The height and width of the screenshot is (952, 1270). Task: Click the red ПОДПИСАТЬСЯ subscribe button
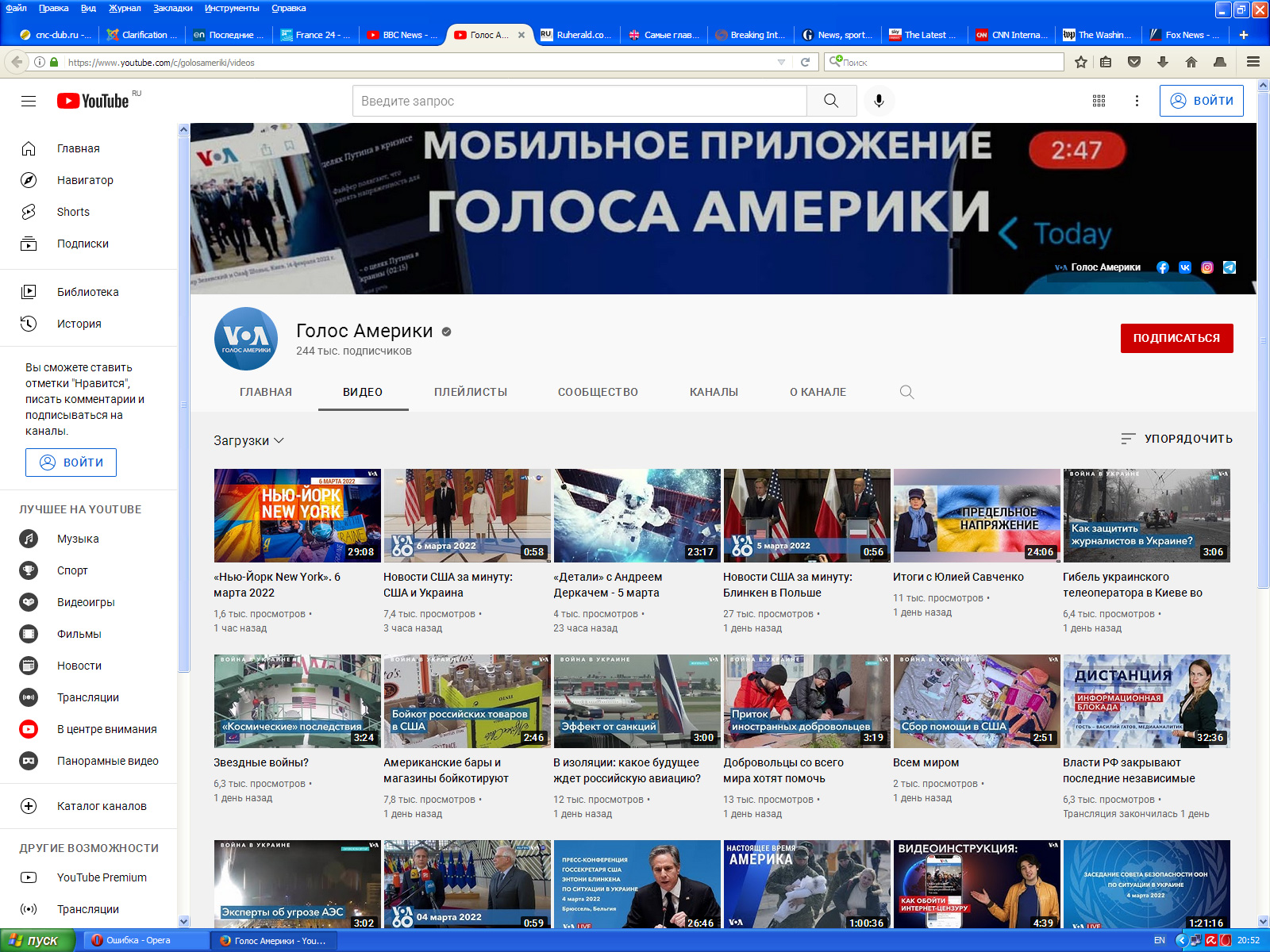[1176, 338]
